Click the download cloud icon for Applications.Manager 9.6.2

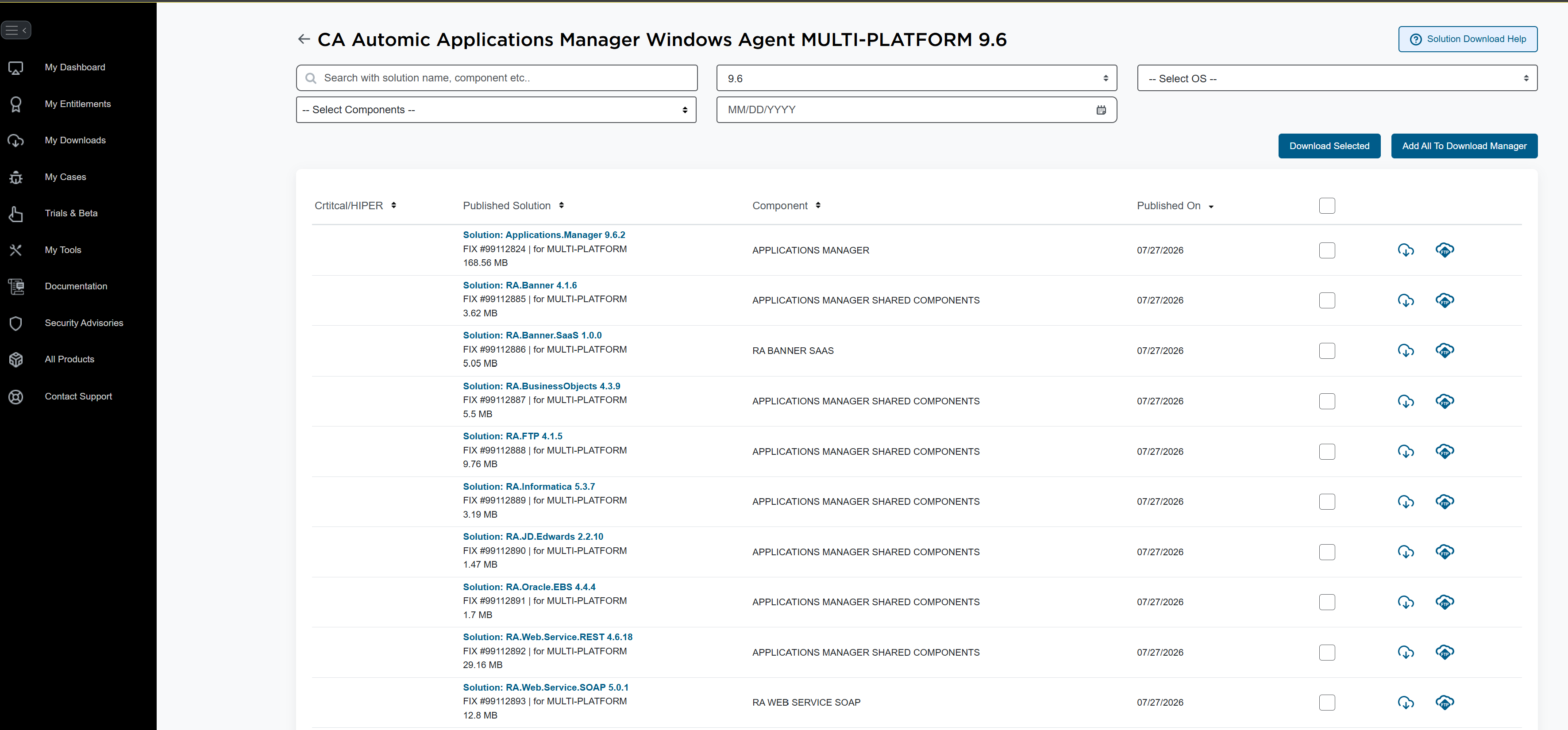point(1406,250)
